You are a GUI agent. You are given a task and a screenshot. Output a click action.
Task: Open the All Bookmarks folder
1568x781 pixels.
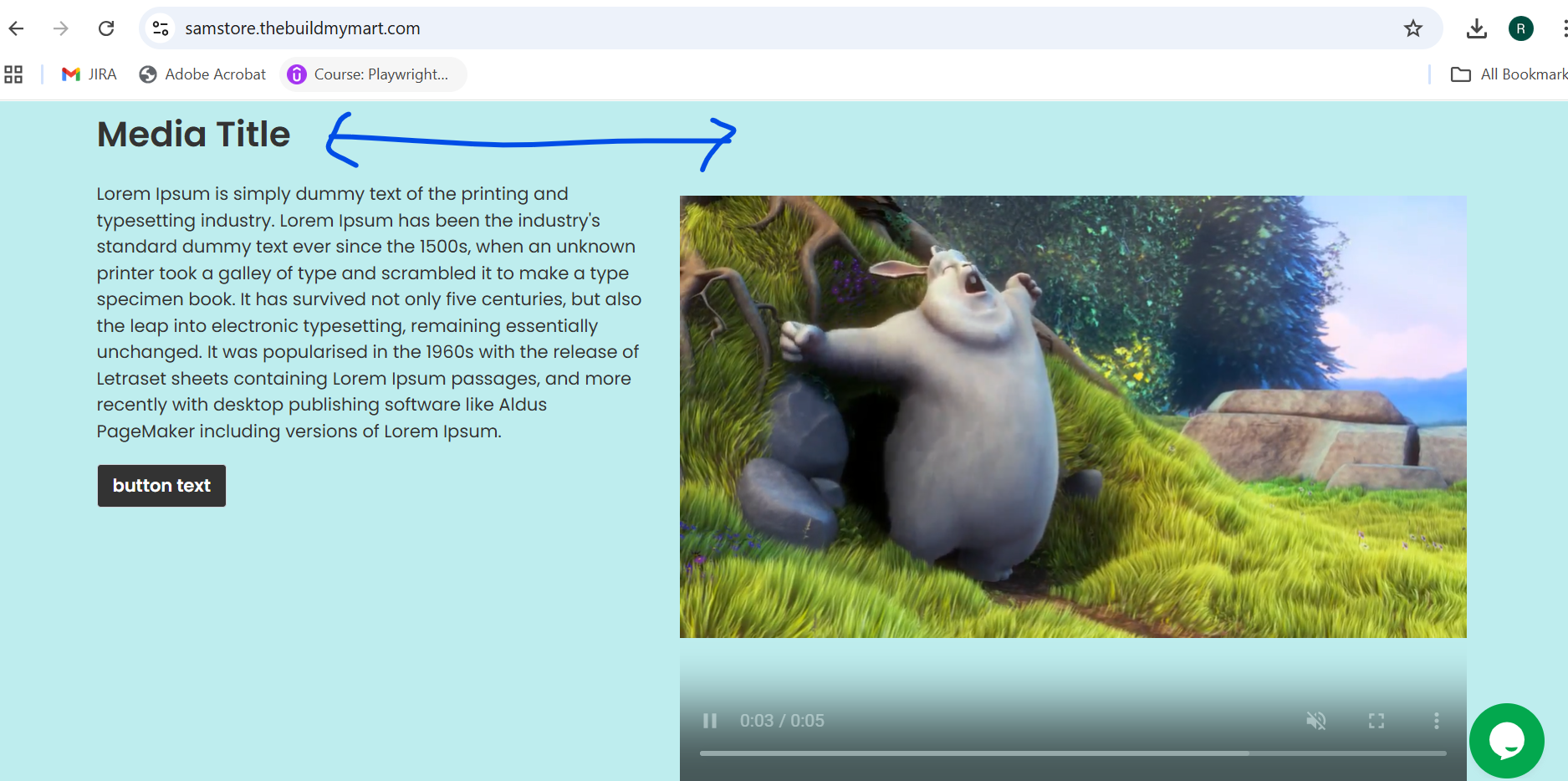[x=1509, y=74]
